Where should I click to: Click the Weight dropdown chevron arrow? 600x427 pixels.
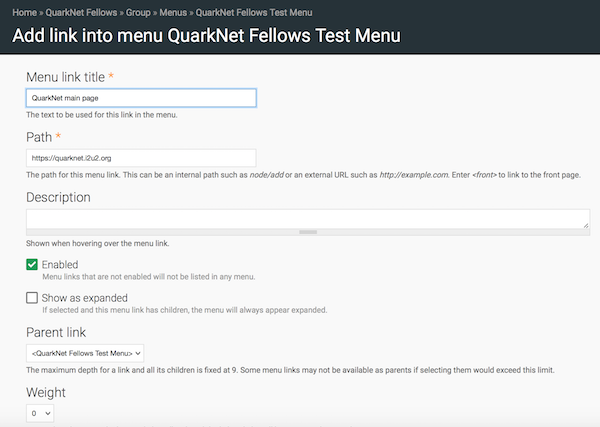click(x=48, y=413)
